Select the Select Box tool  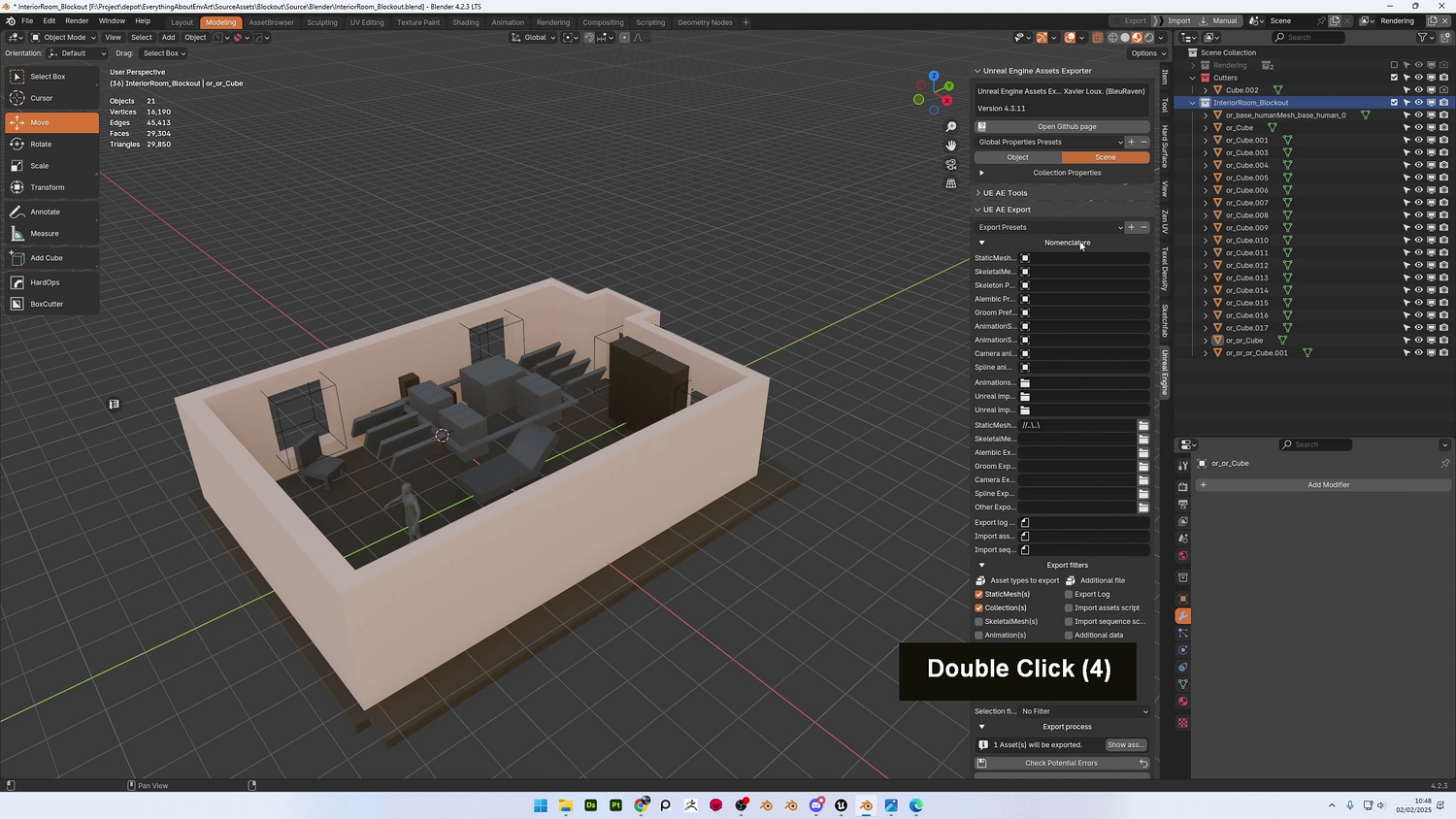[51, 77]
